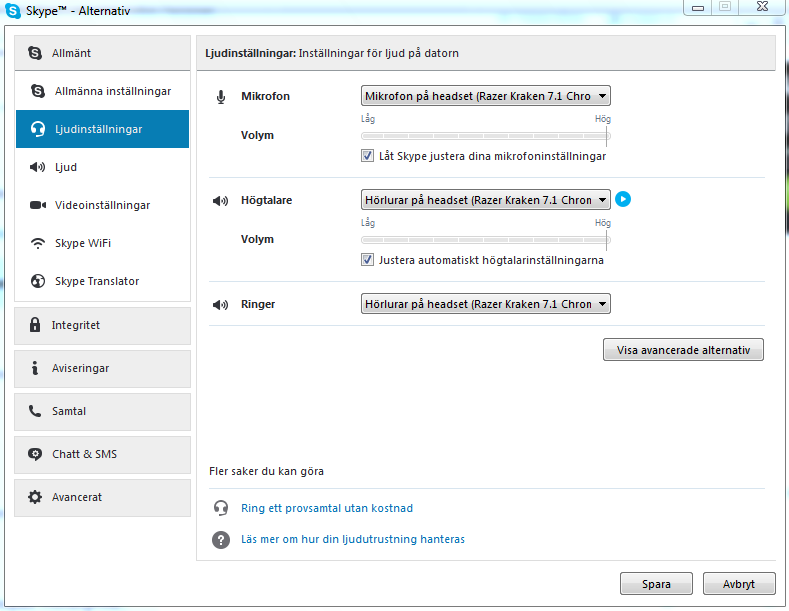Open the Ringer device dropdown
The width and height of the screenshot is (789, 611).
[x=486, y=304]
